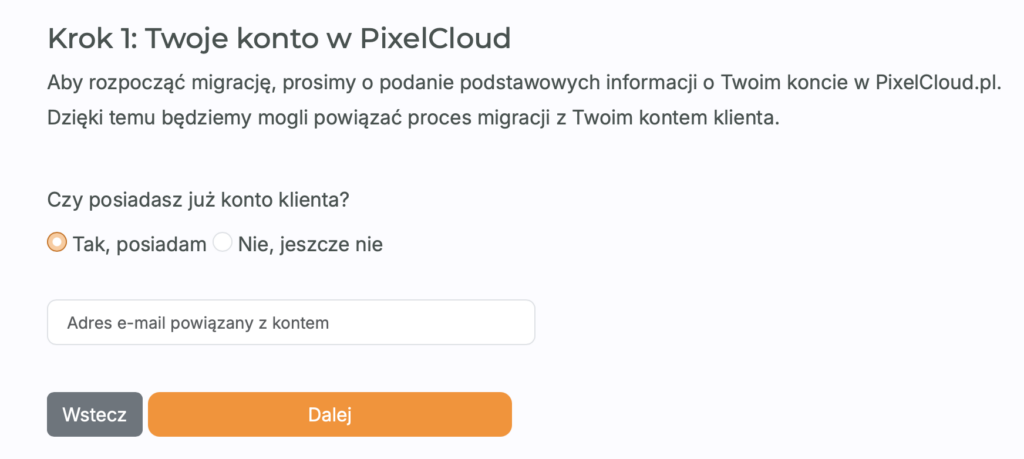Click the "Nie, jeszcze nie" label text
This screenshot has width=1024, height=459.
click(310, 244)
